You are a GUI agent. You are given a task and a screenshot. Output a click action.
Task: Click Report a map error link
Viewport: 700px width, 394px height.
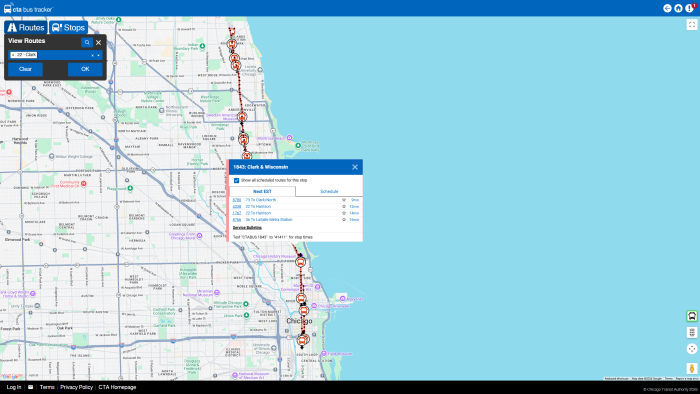coord(687,378)
